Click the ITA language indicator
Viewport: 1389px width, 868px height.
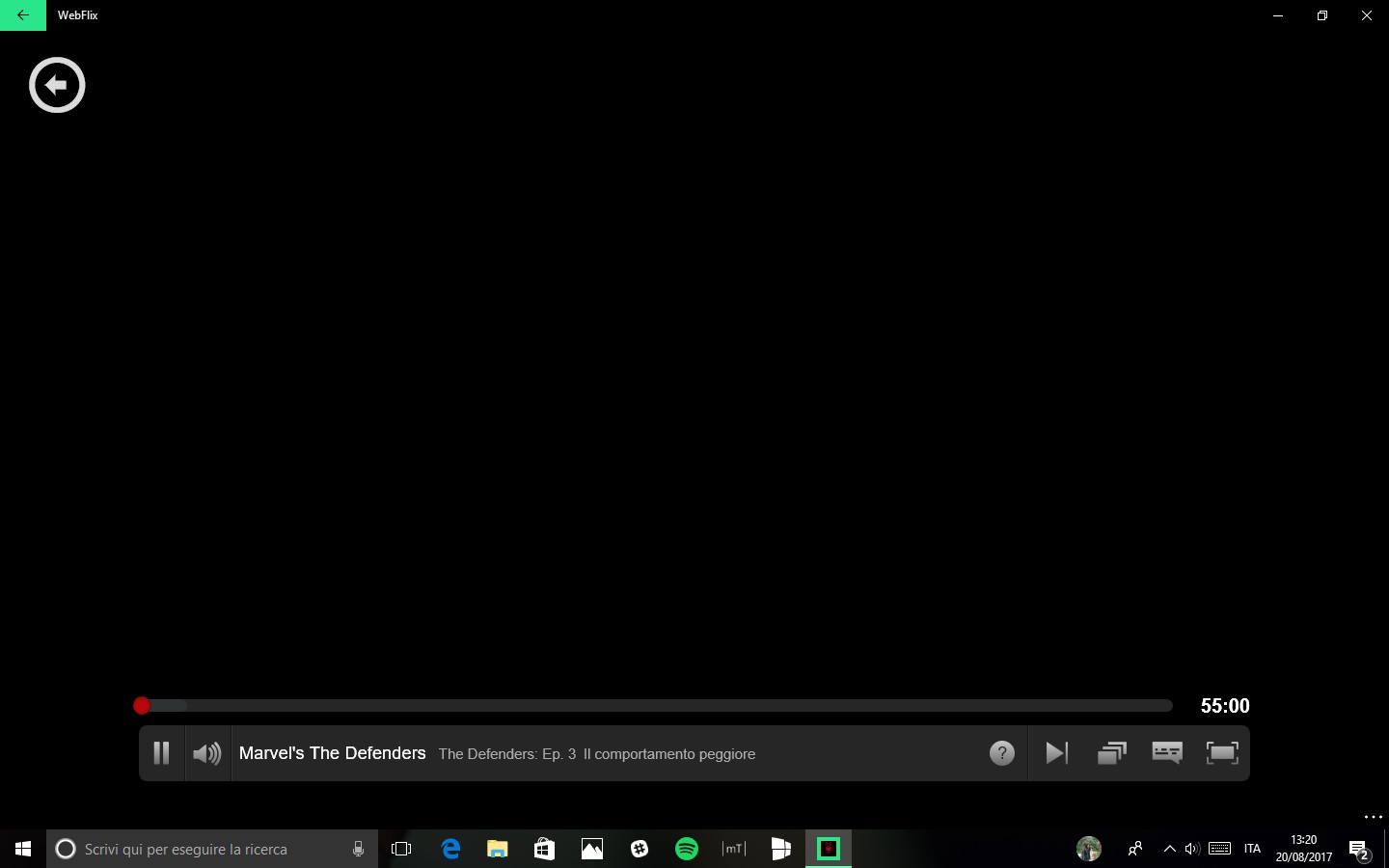[1252, 849]
